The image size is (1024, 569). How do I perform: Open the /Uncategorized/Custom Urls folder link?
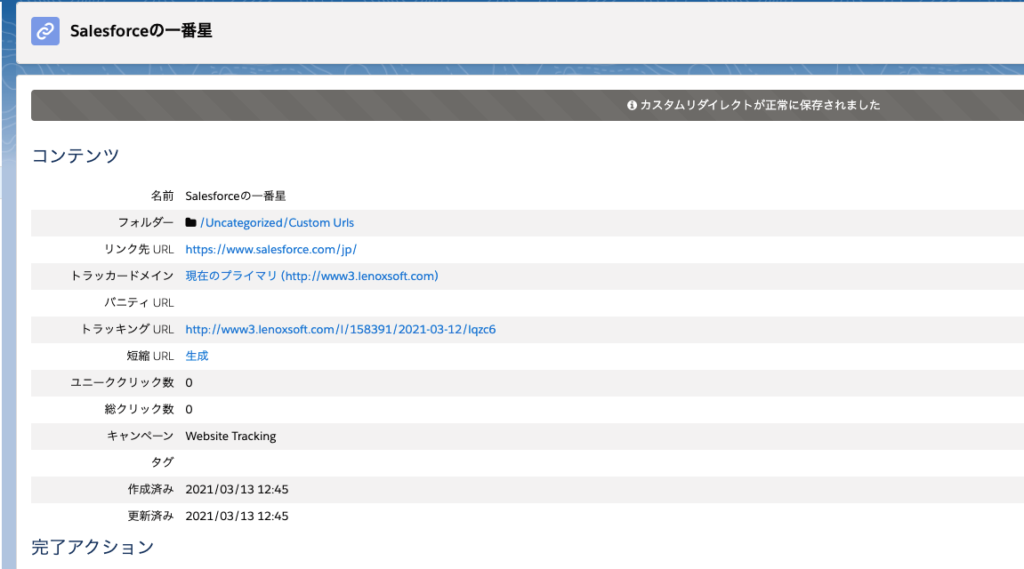click(277, 223)
